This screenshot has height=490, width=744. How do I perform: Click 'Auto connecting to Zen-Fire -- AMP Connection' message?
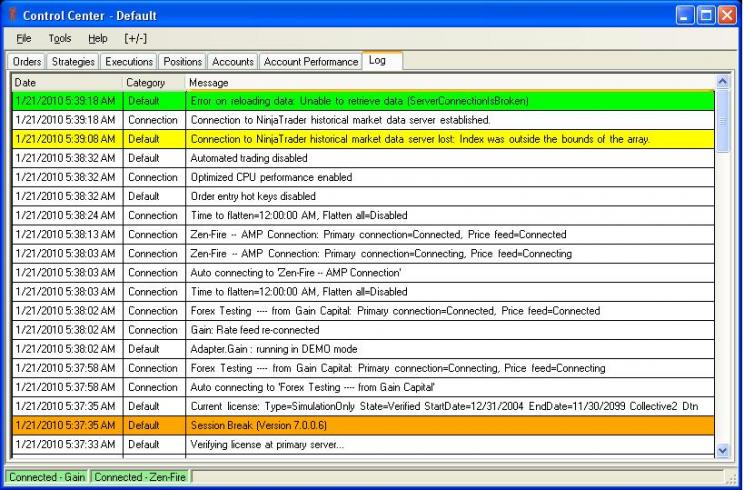point(296,273)
